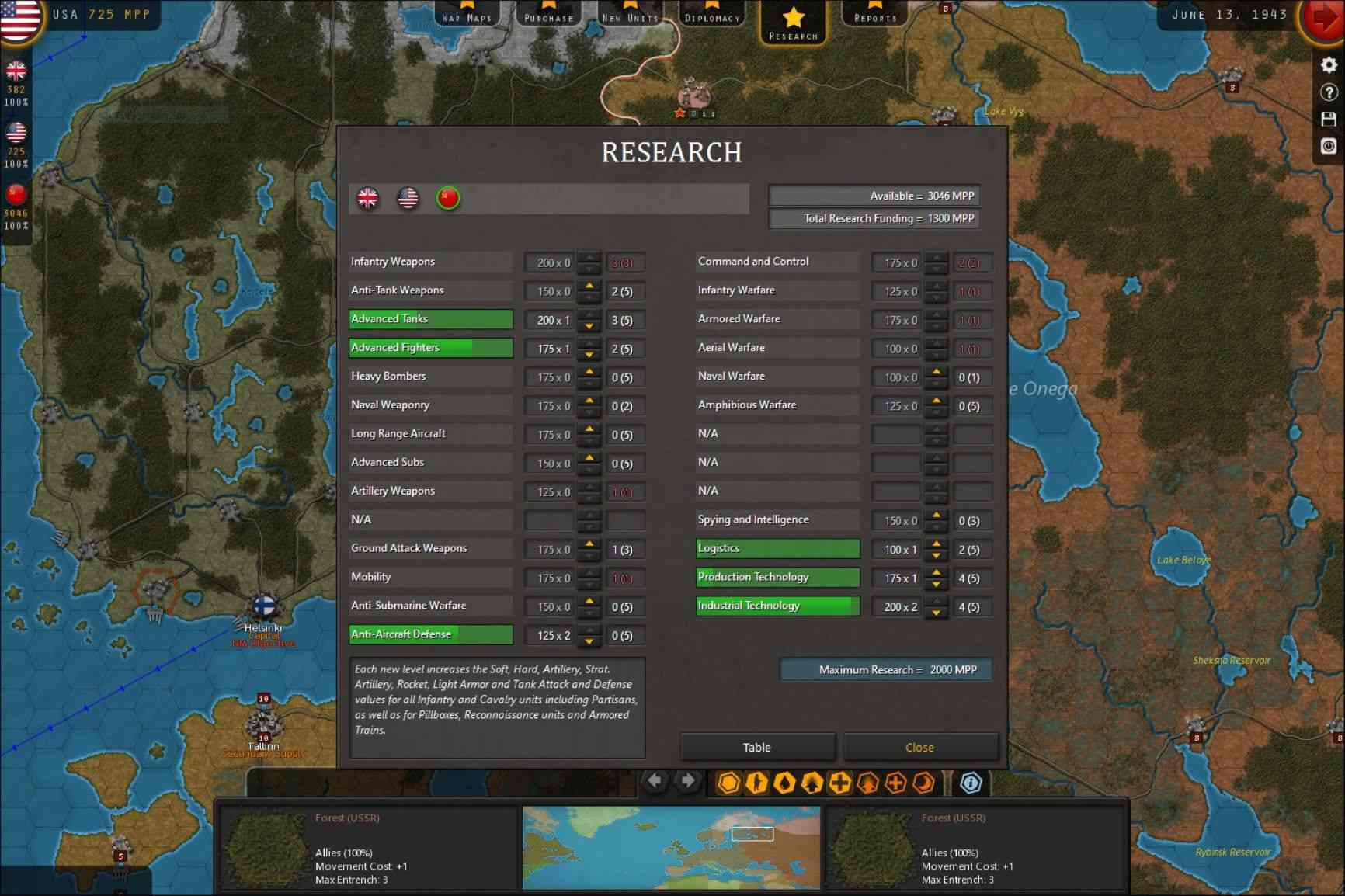Click the Available 3046 MPP field
The height and width of the screenshot is (896, 1345).
click(x=874, y=196)
